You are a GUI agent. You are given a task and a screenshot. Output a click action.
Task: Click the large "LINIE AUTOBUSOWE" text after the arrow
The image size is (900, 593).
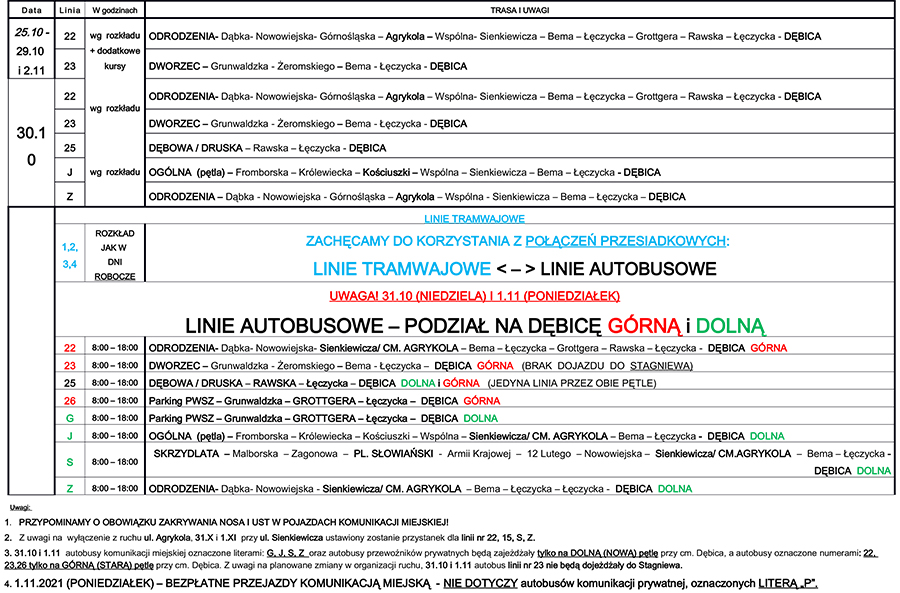[629, 269]
